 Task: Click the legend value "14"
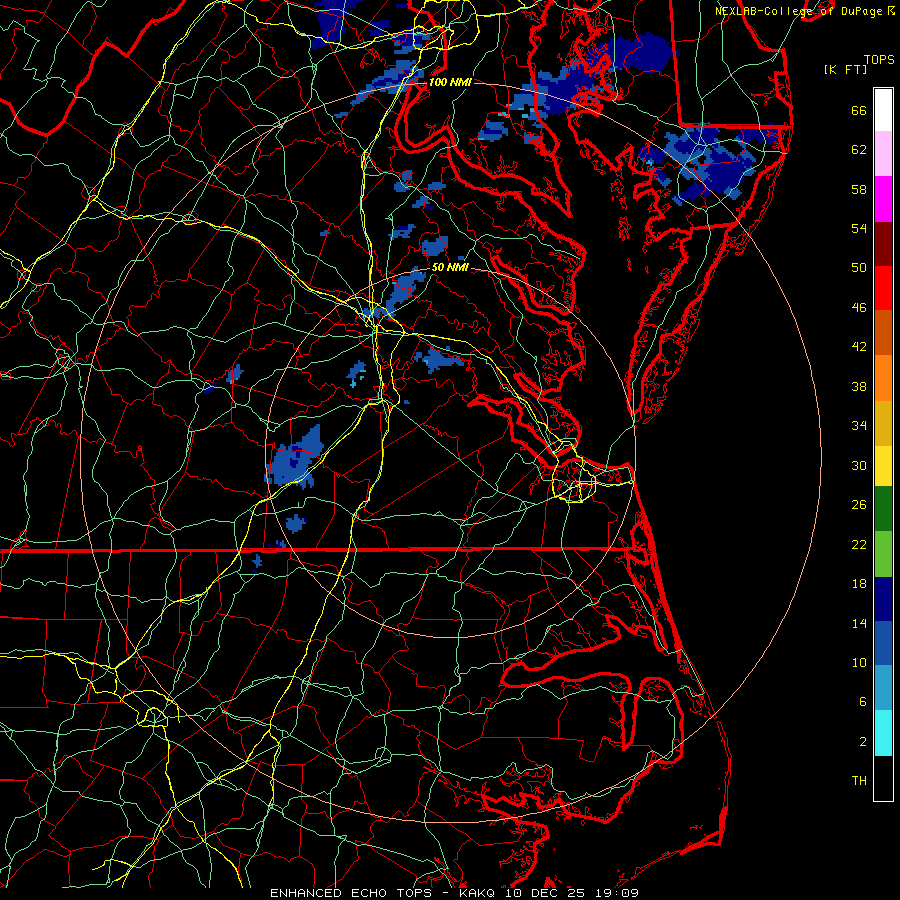pyautogui.click(x=859, y=623)
